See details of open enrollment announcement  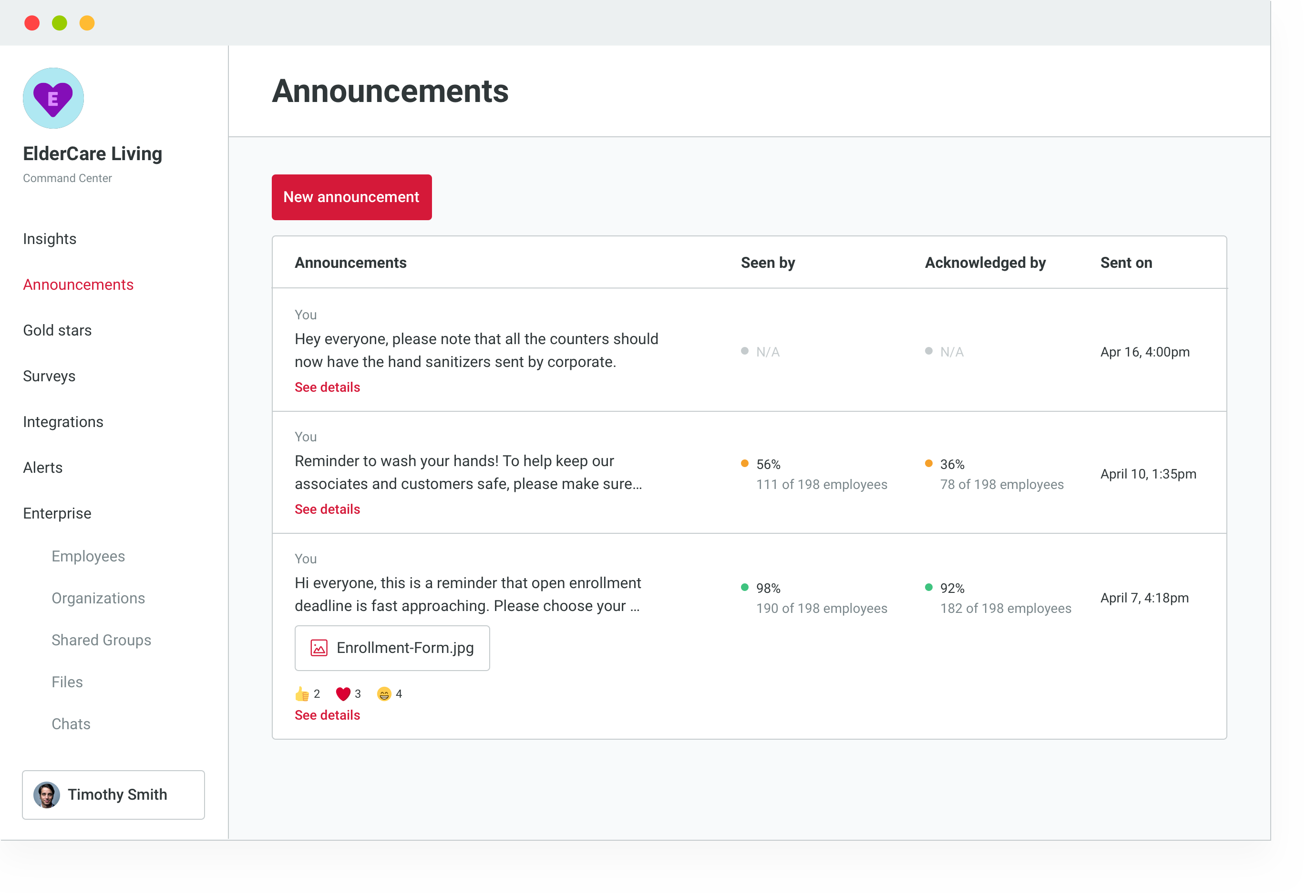point(327,715)
